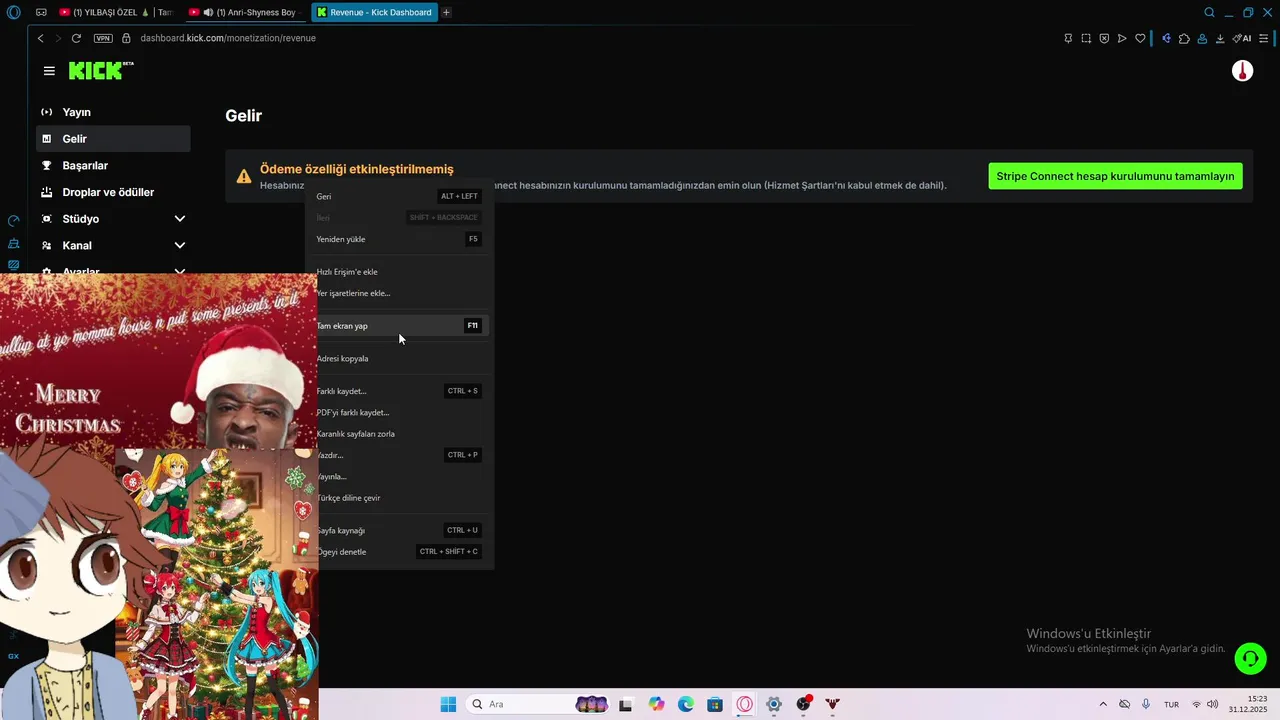1280x720 pixels.
Task: Switch to the YILBAŞI ÖZEL YouTube tab
Action: tap(115, 12)
